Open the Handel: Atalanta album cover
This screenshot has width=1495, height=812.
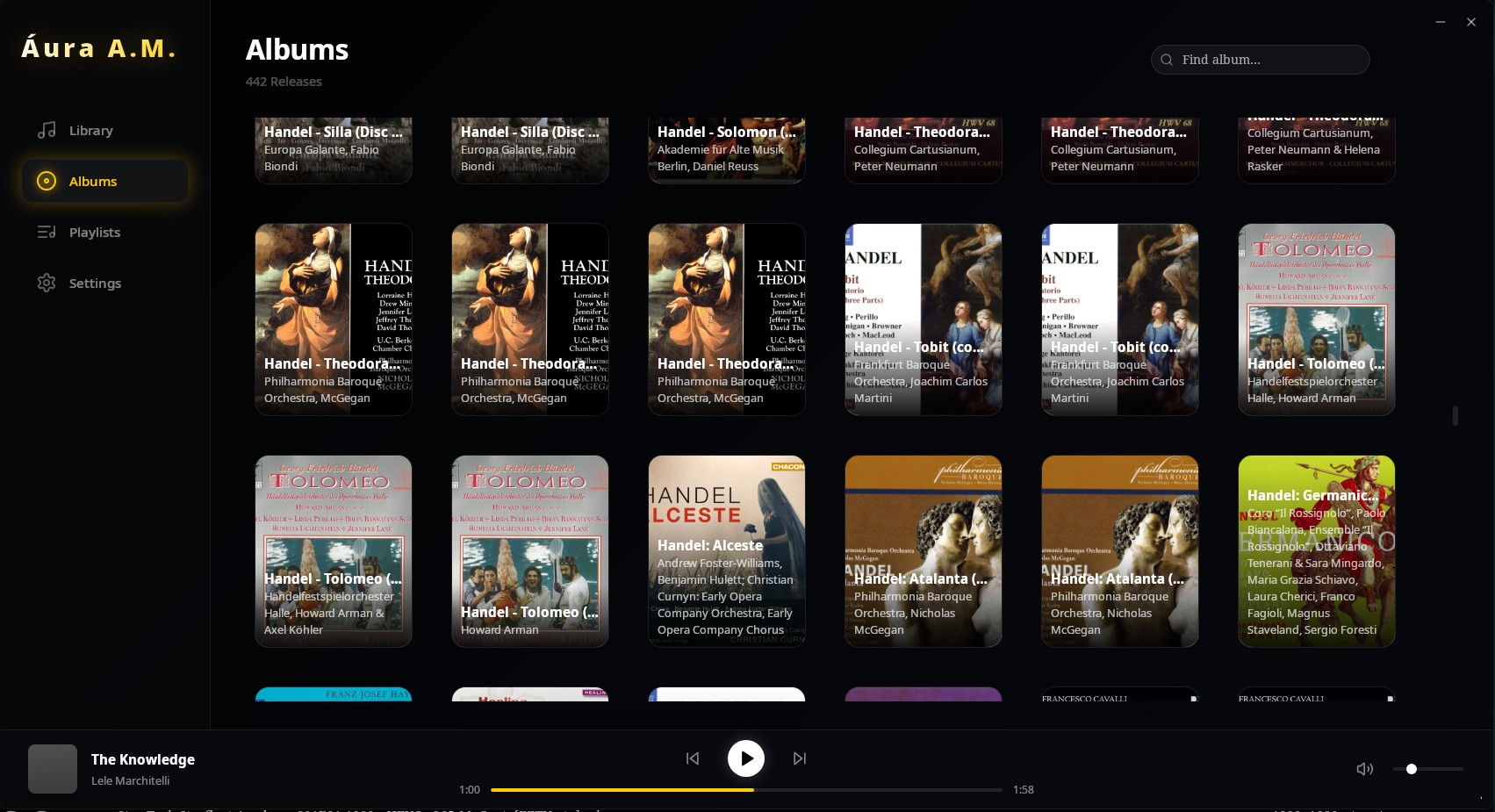(923, 551)
